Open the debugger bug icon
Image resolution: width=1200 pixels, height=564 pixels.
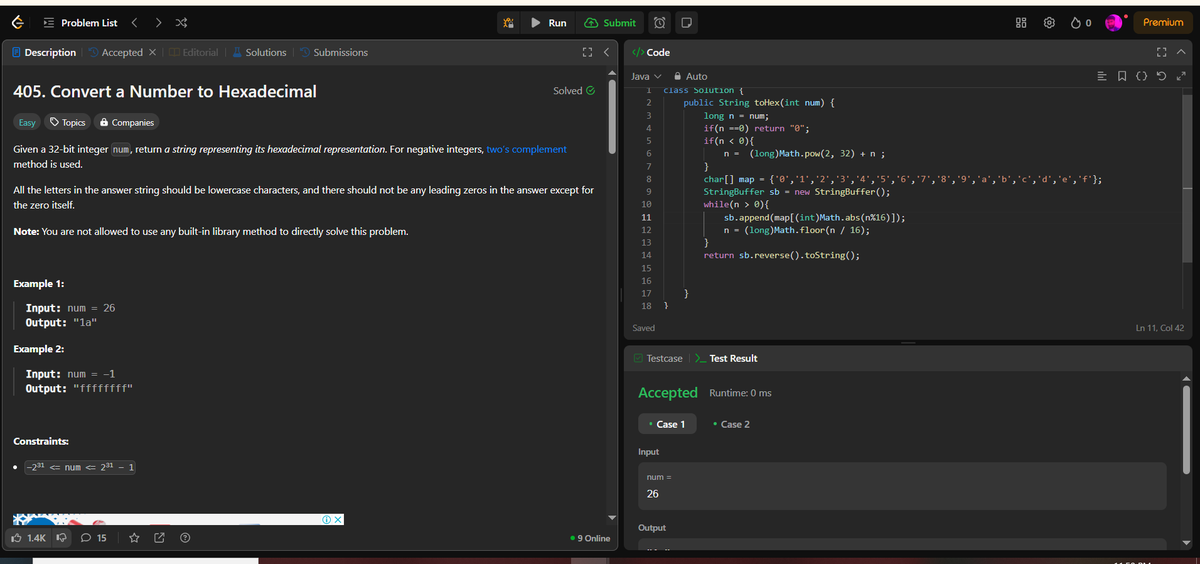pyautogui.click(x=508, y=22)
